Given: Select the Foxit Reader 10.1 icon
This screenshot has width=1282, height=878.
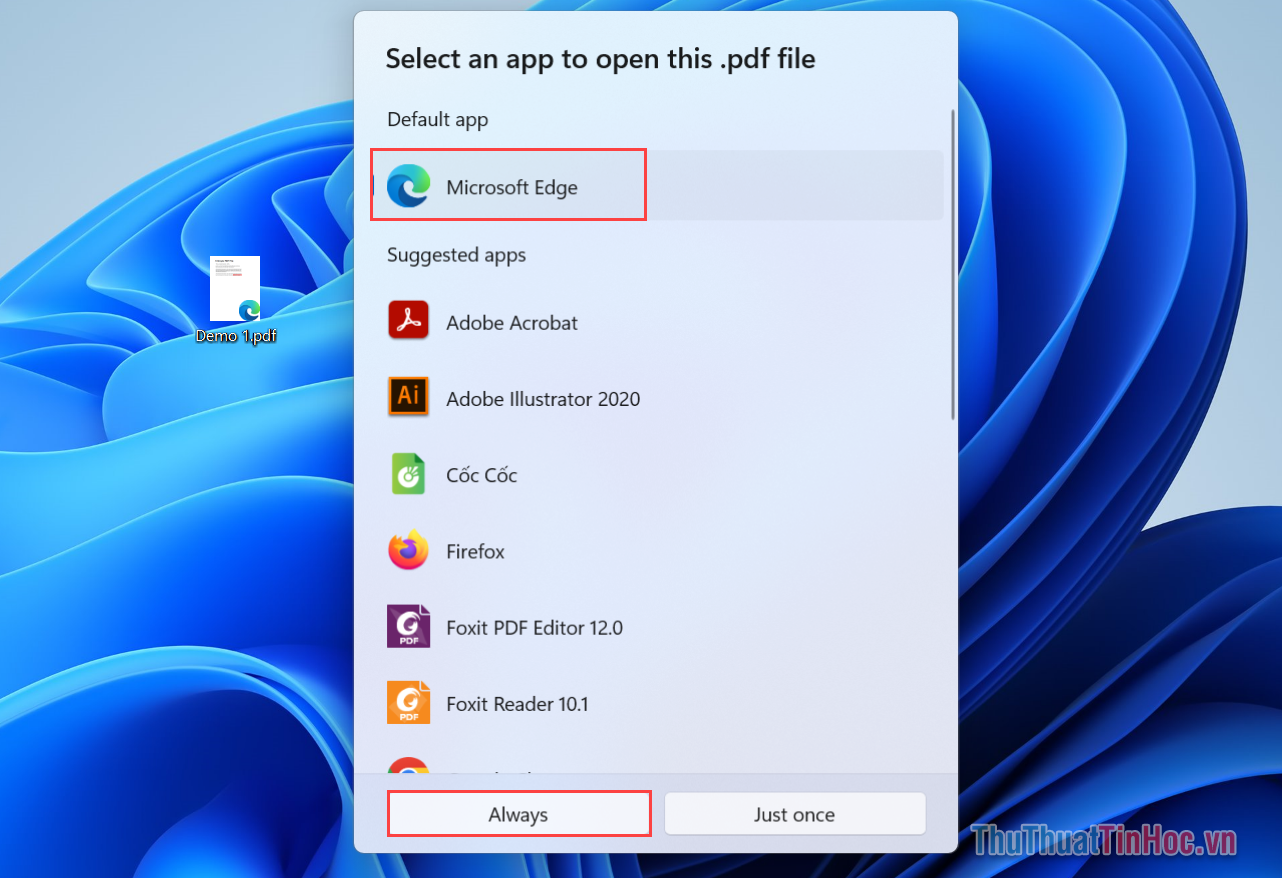Looking at the screenshot, I should click(408, 703).
